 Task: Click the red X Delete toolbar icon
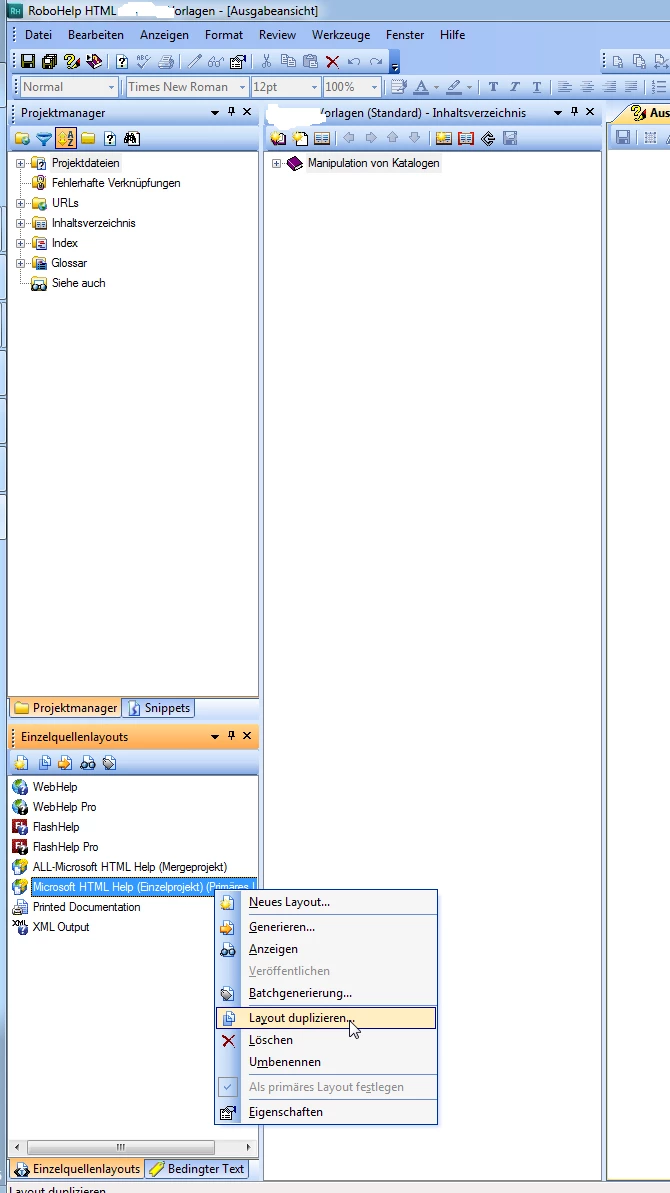pyautogui.click(x=332, y=62)
